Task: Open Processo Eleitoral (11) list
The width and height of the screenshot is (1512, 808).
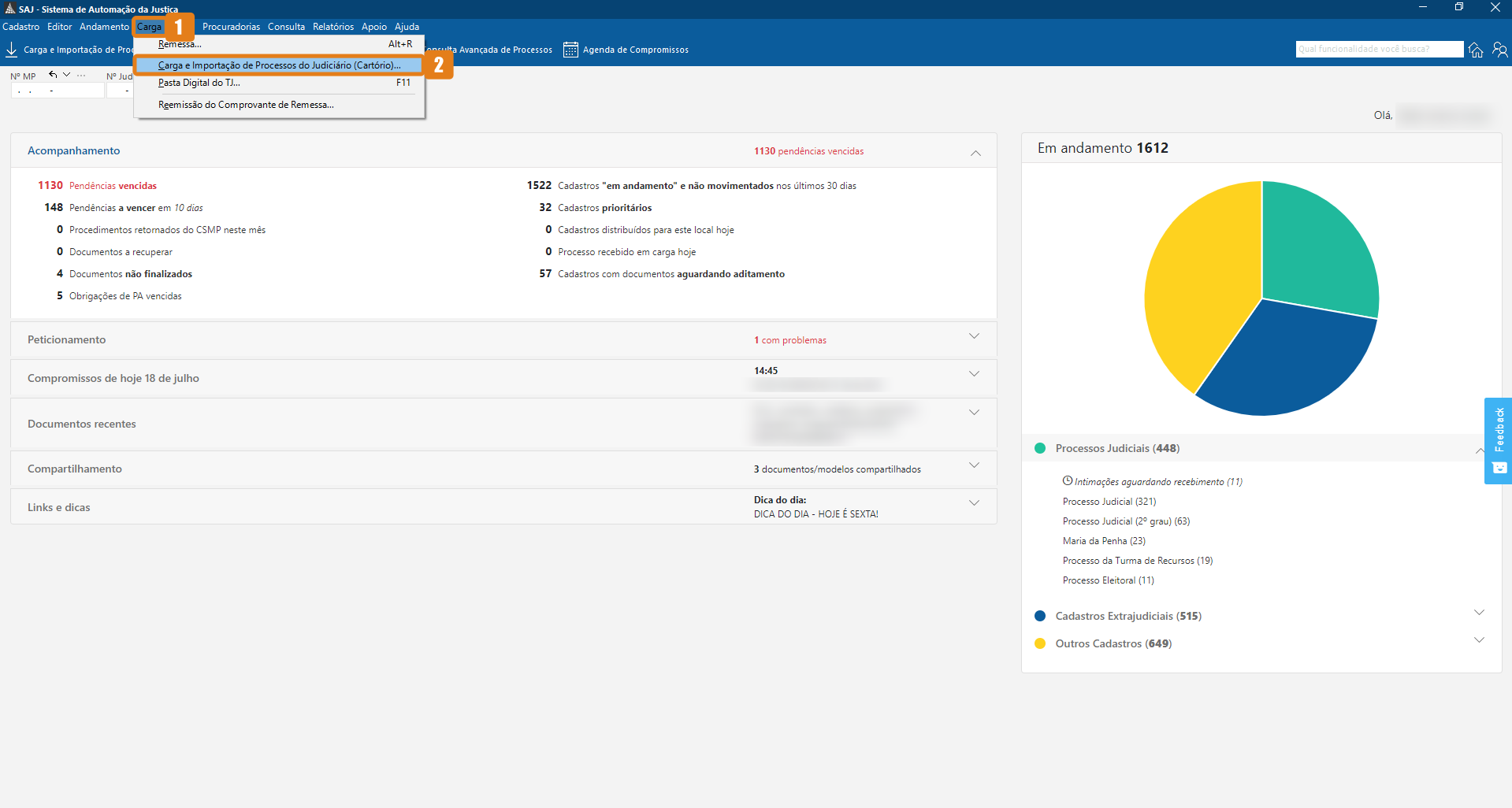Action: [x=1108, y=580]
